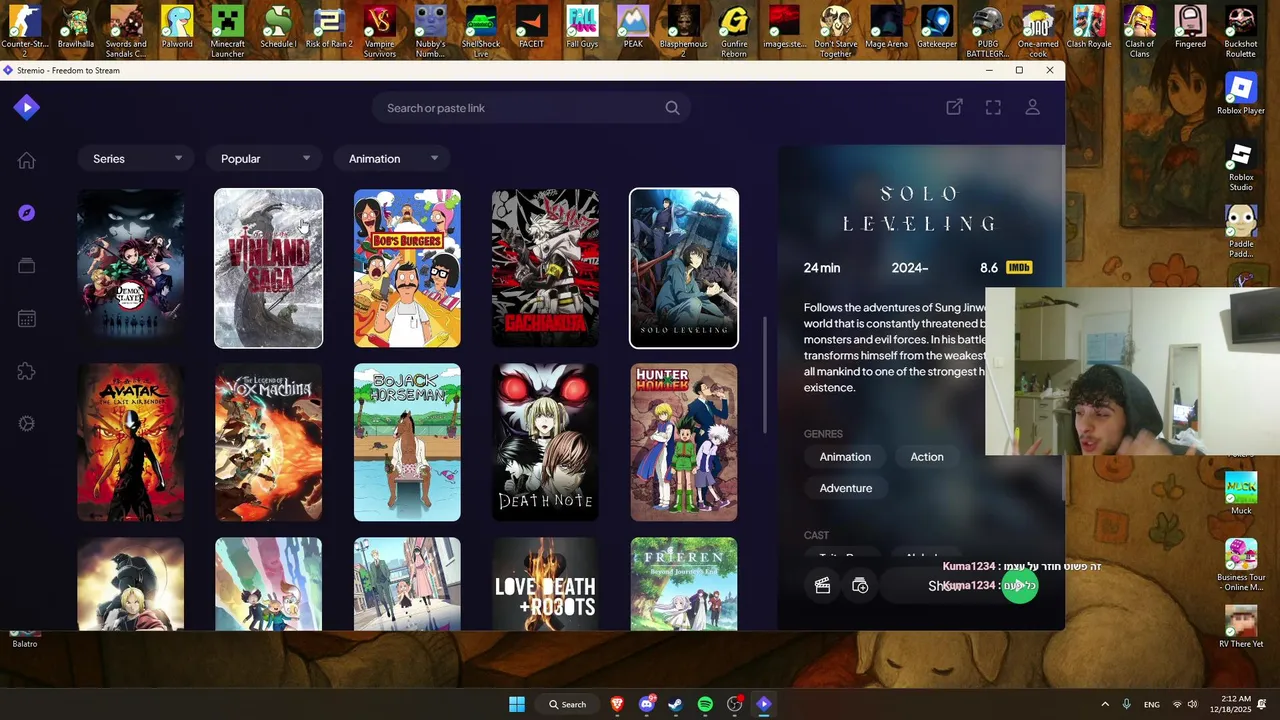Screen dimensions: 1280x720
Task: Click the Search or paste link field
Action: click(x=530, y=108)
